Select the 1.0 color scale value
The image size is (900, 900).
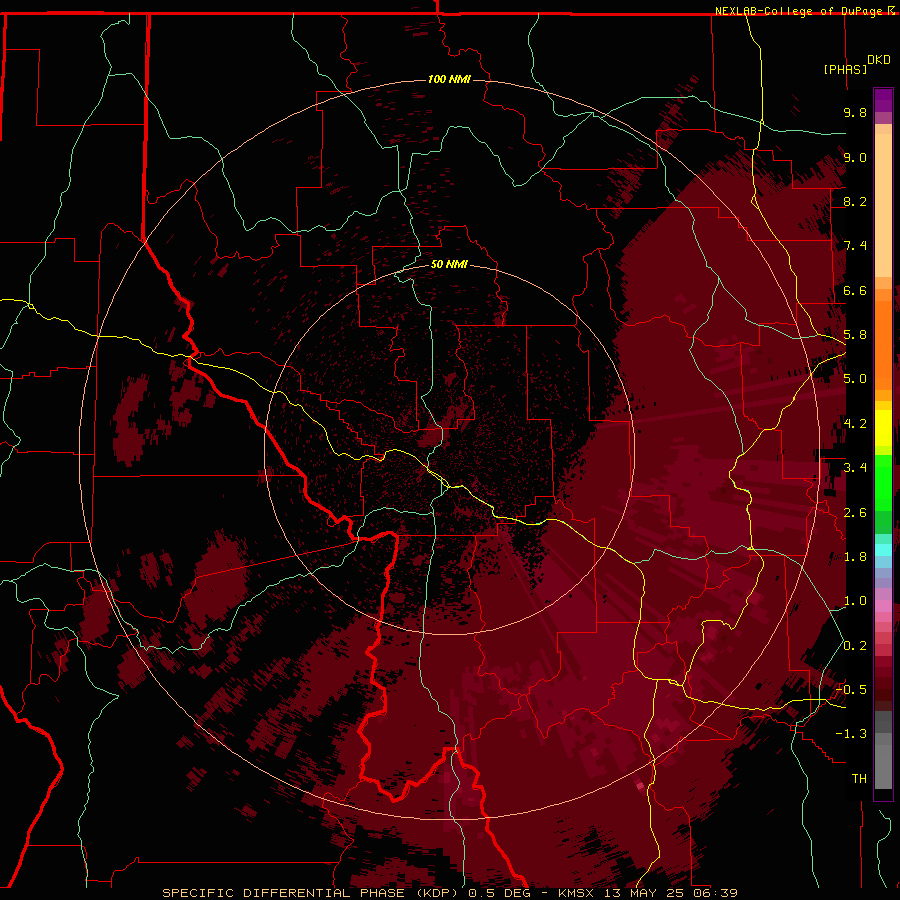point(855,601)
